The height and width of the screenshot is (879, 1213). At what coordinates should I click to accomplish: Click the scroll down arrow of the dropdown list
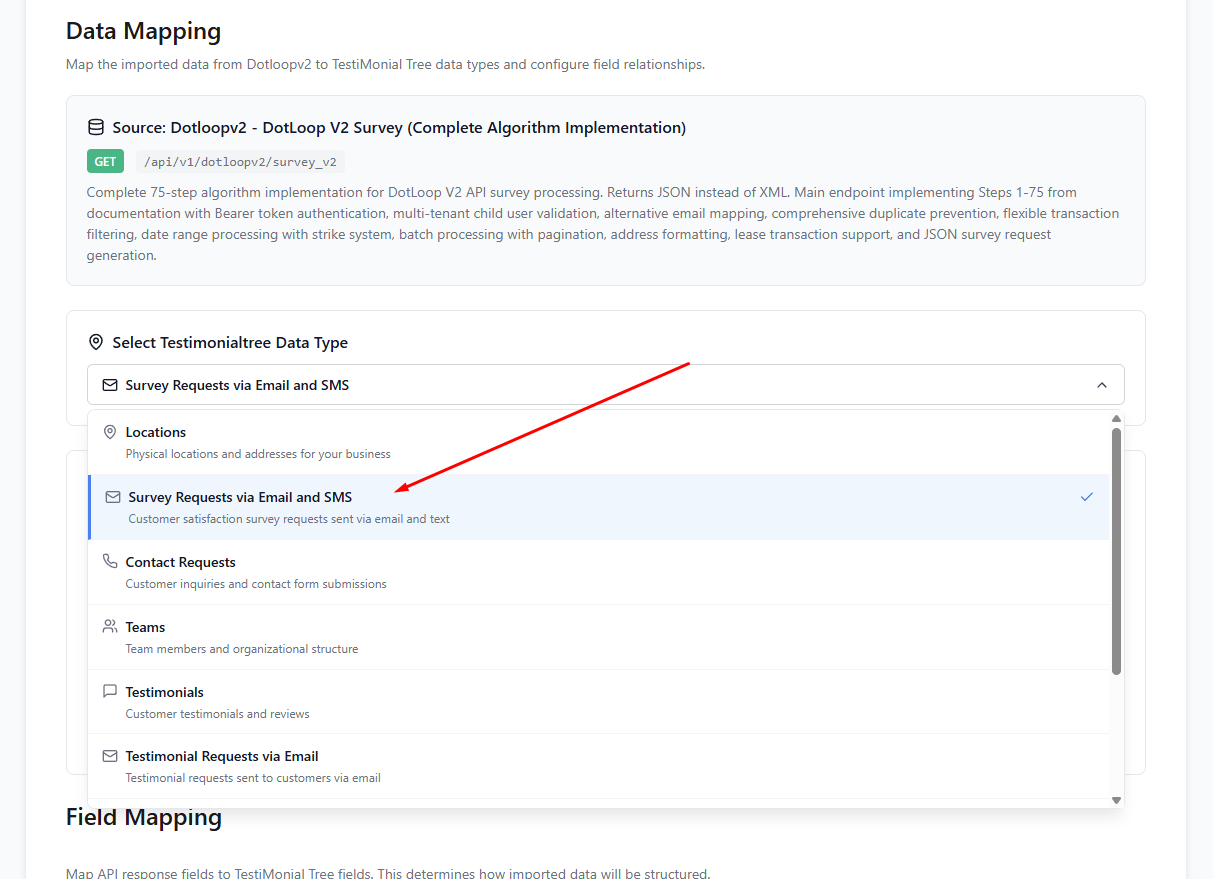[1116, 800]
